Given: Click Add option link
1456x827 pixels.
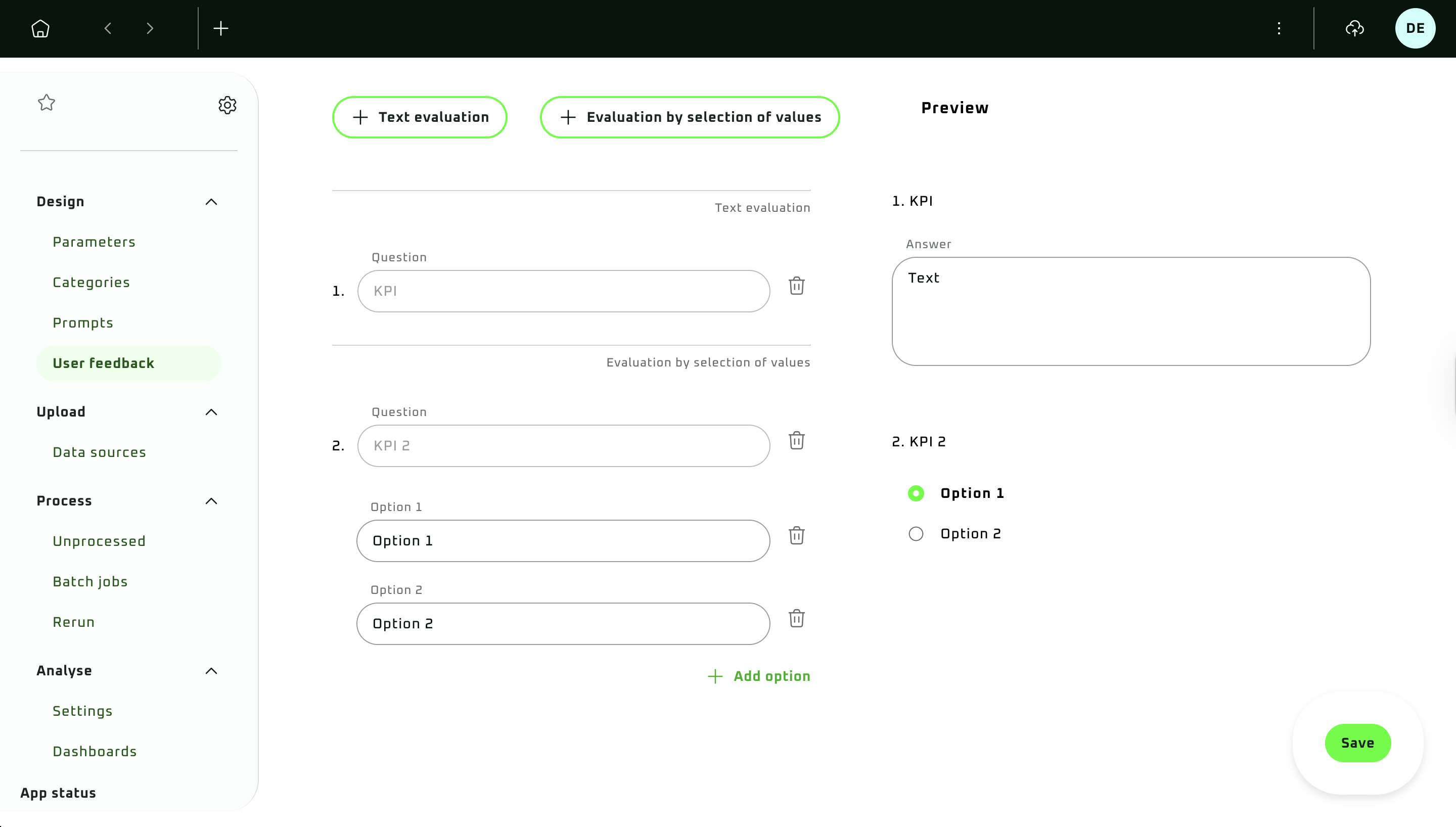Looking at the screenshot, I should pyautogui.click(x=759, y=676).
